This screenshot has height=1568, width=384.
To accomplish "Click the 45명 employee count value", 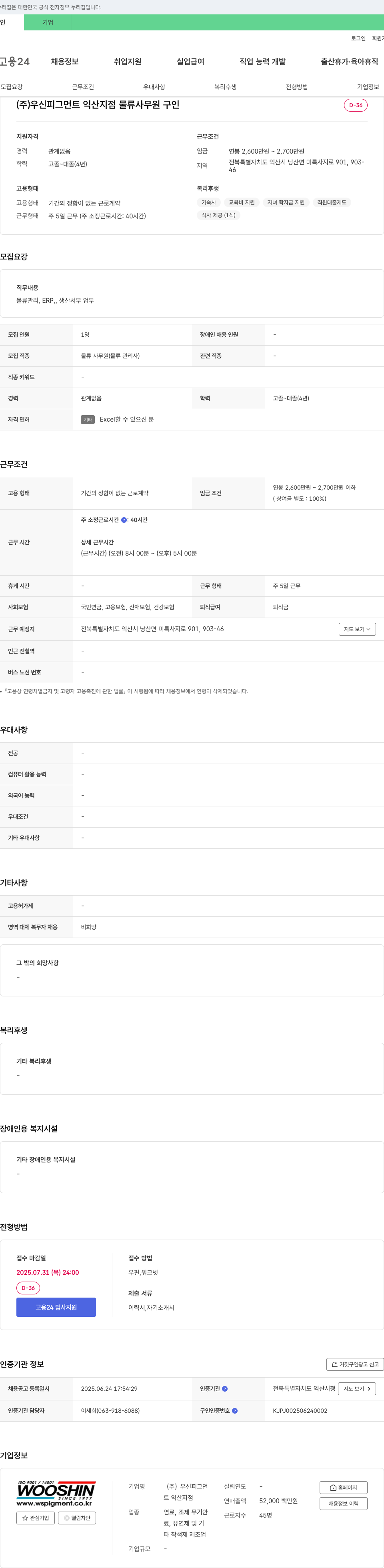I will [x=265, y=1515].
